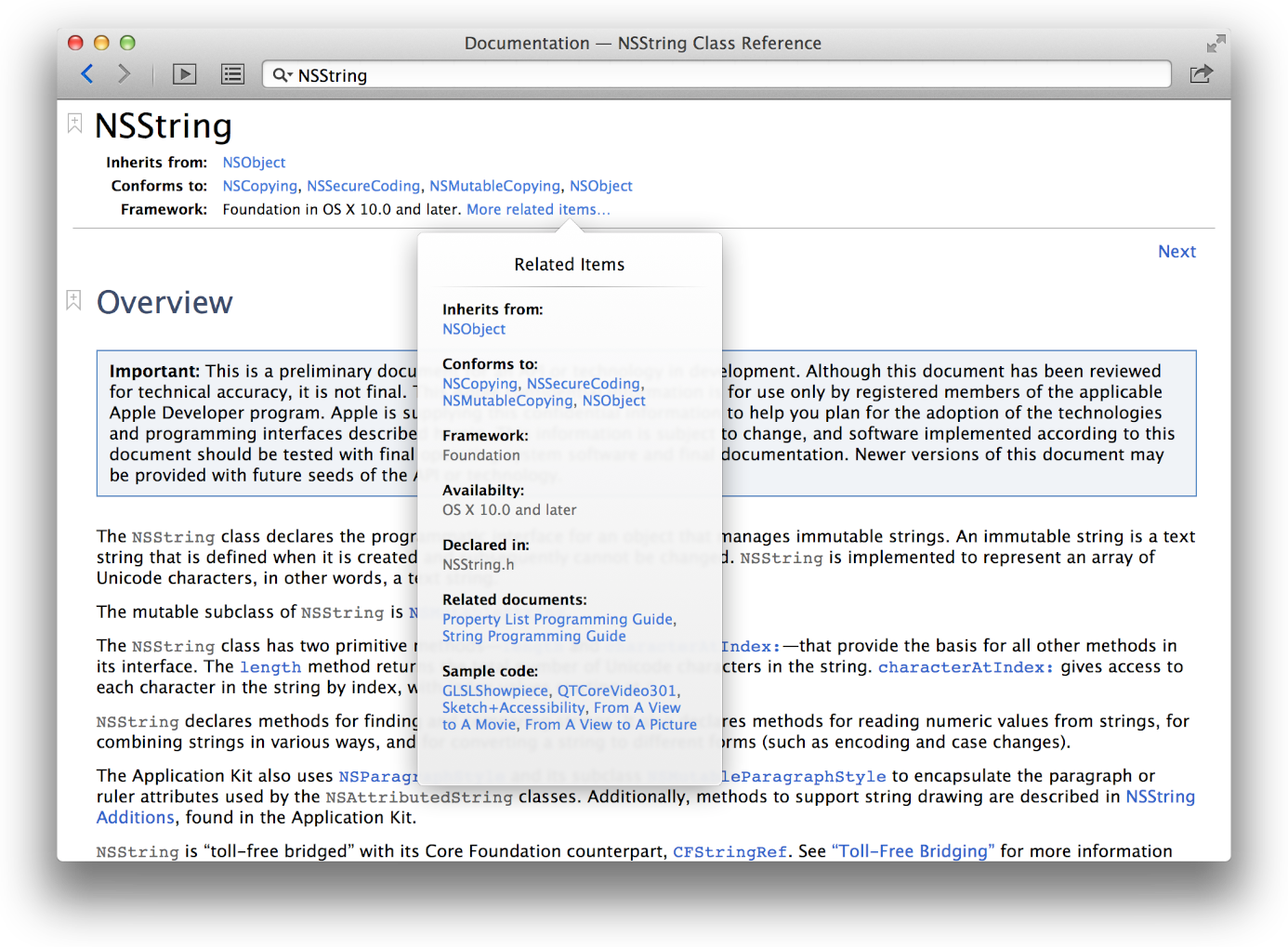Enter full screen with the corner arrows
The image size is (1288, 947).
1216,44
